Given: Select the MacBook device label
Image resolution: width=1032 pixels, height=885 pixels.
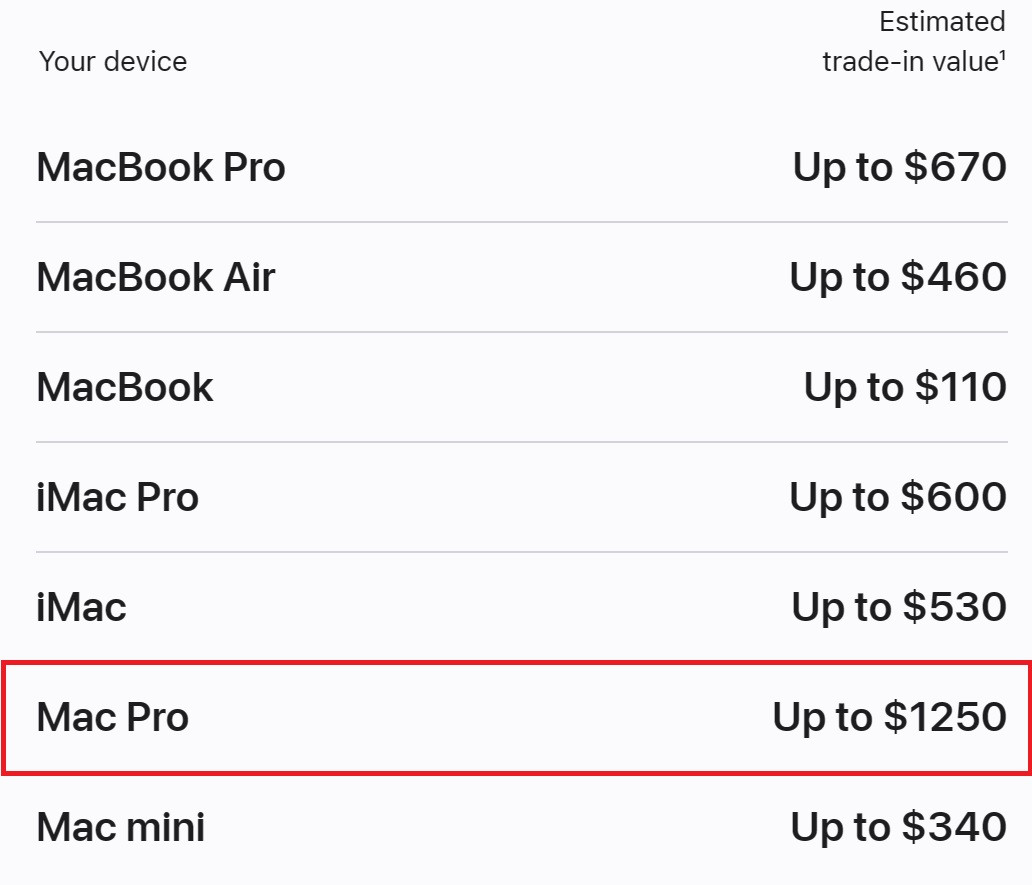Looking at the screenshot, I should click(125, 387).
